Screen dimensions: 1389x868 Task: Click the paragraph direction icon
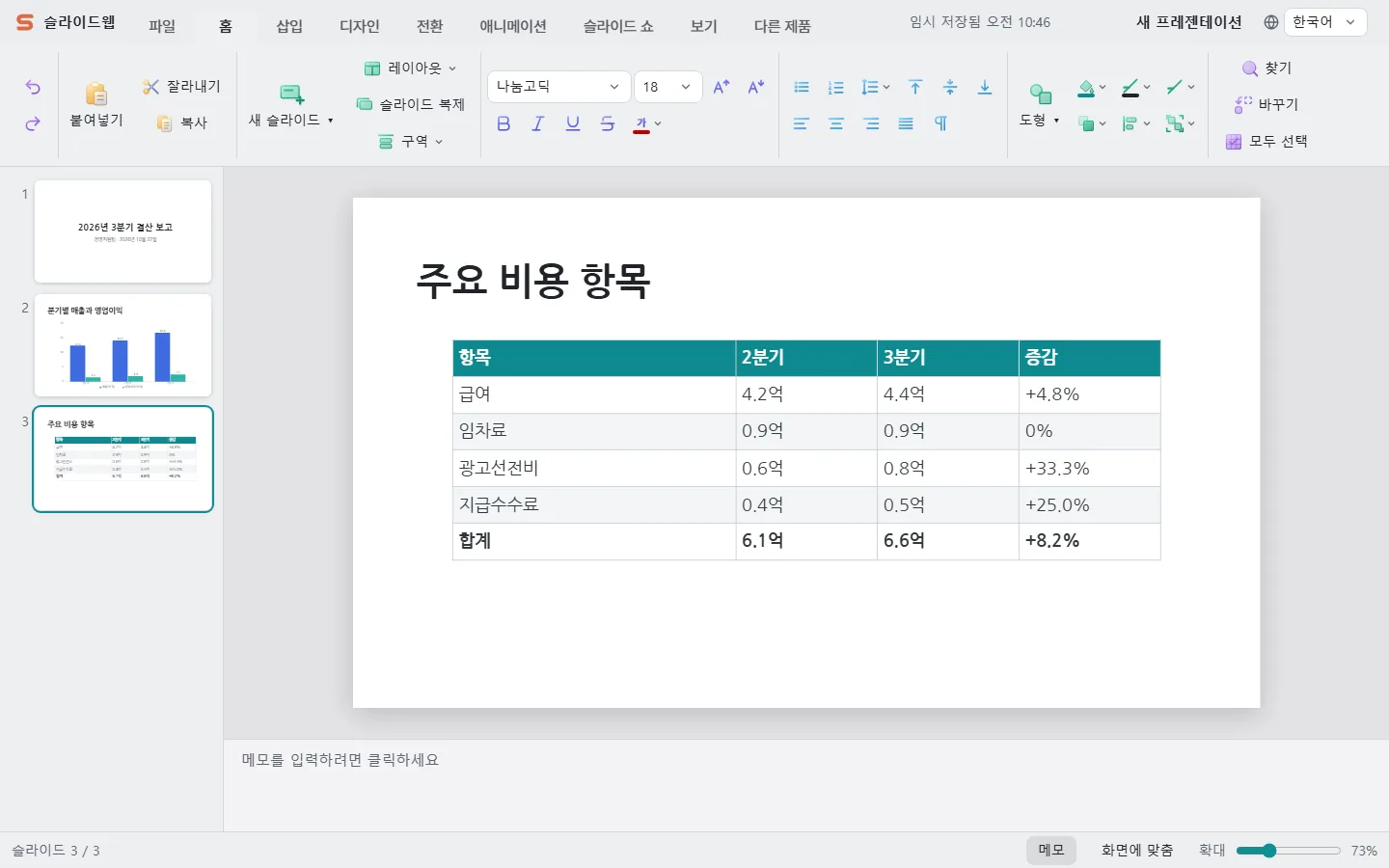click(x=941, y=123)
